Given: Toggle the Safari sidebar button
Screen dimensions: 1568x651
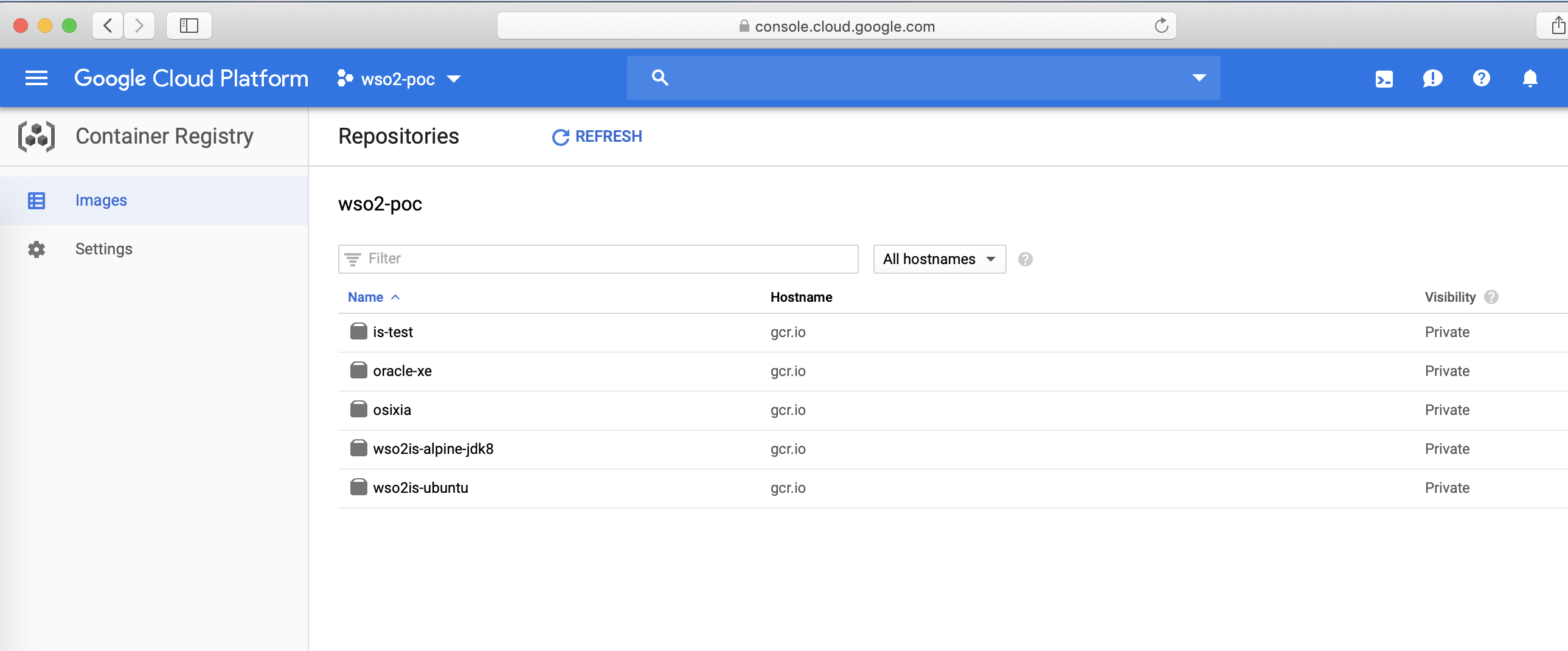Looking at the screenshot, I should click(189, 26).
